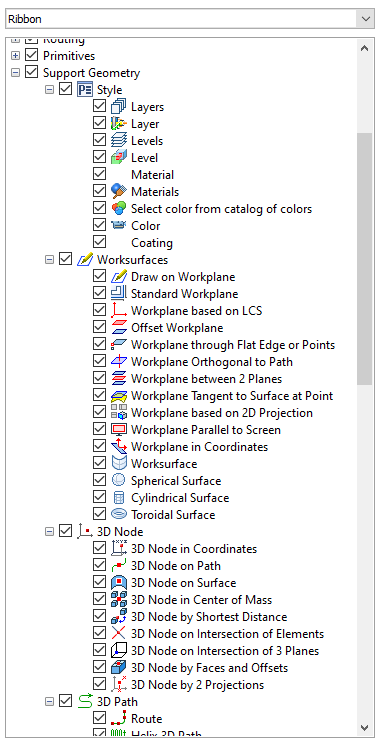
Task: Click the 3D Node on Path icon
Action: pos(118,566)
